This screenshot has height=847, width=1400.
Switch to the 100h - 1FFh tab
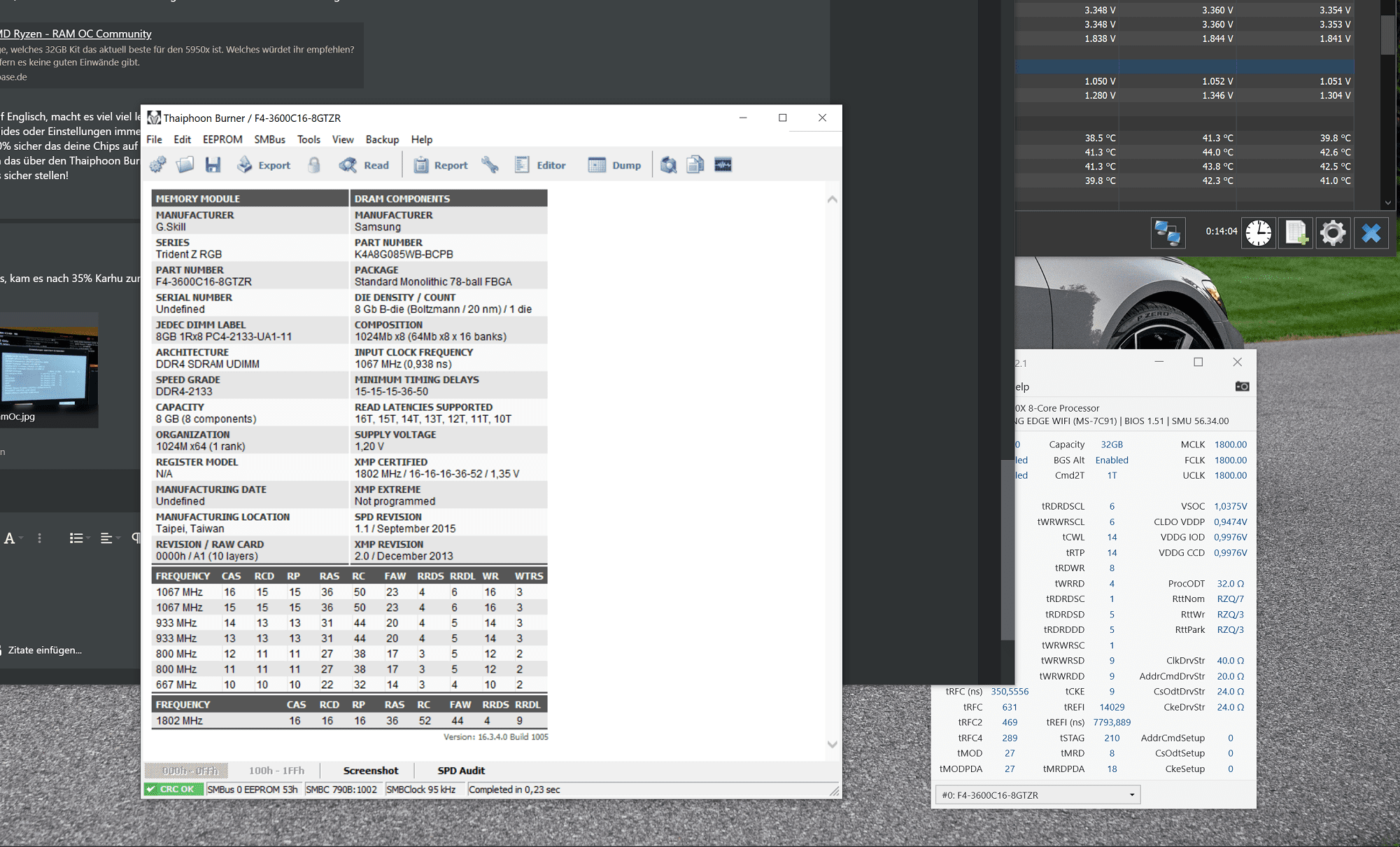pyautogui.click(x=276, y=771)
